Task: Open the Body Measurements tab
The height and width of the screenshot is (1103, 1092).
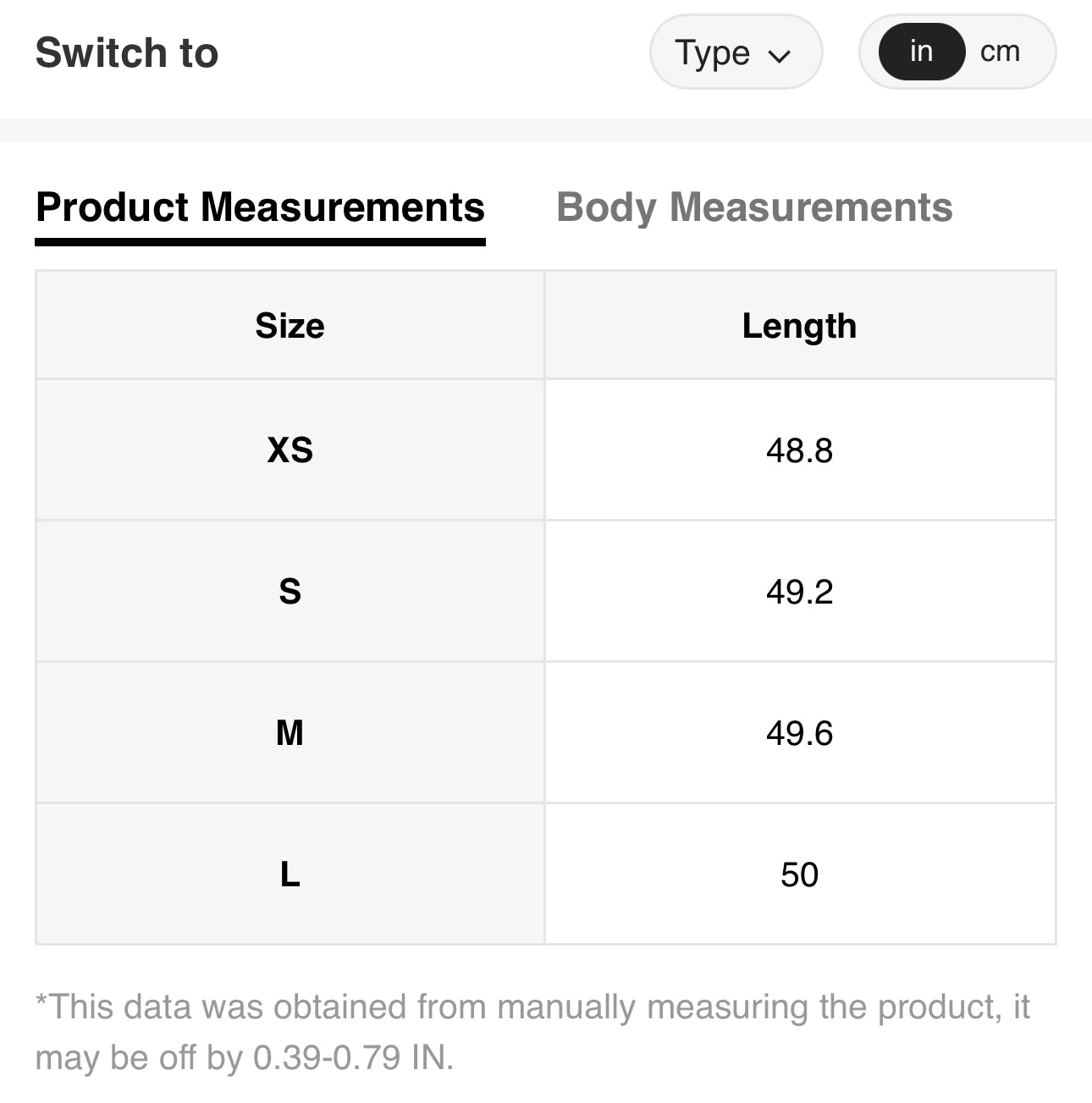Action: click(754, 207)
